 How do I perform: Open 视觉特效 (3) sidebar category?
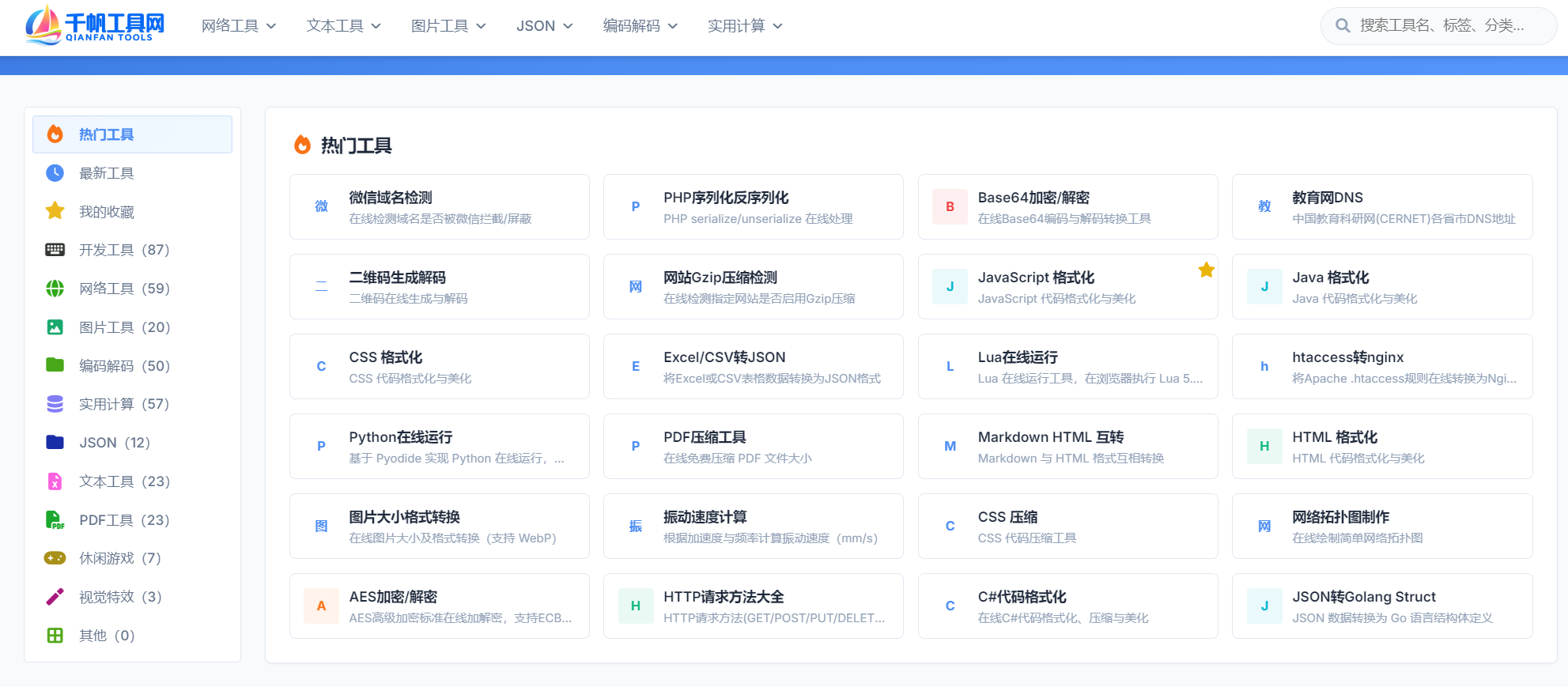tap(132, 597)
